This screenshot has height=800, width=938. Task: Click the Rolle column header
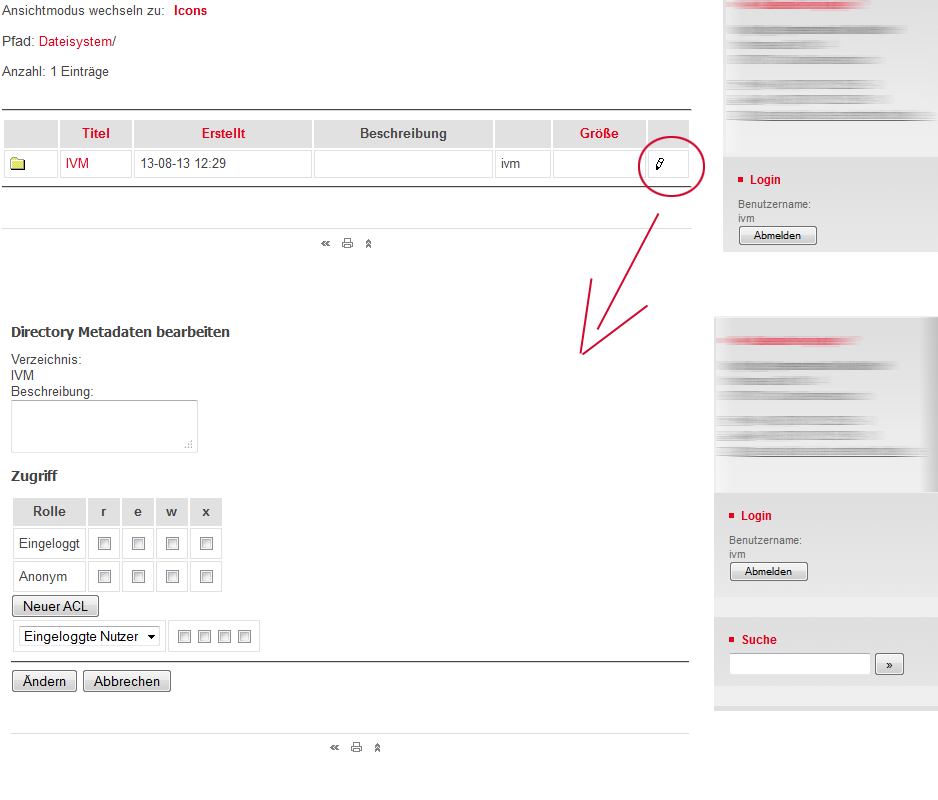[50, 512]
